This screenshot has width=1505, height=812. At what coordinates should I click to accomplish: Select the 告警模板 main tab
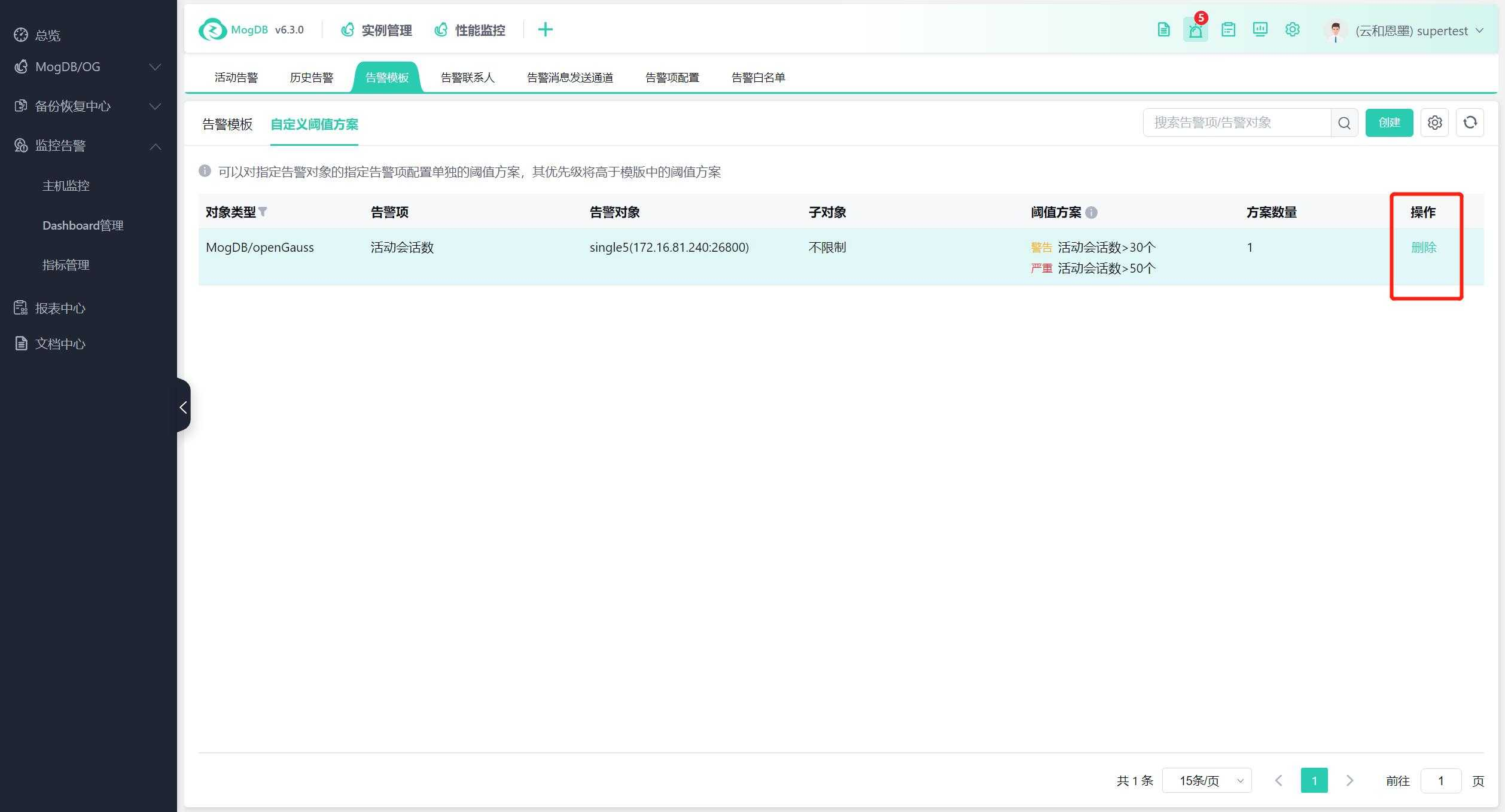pos(387,77)
